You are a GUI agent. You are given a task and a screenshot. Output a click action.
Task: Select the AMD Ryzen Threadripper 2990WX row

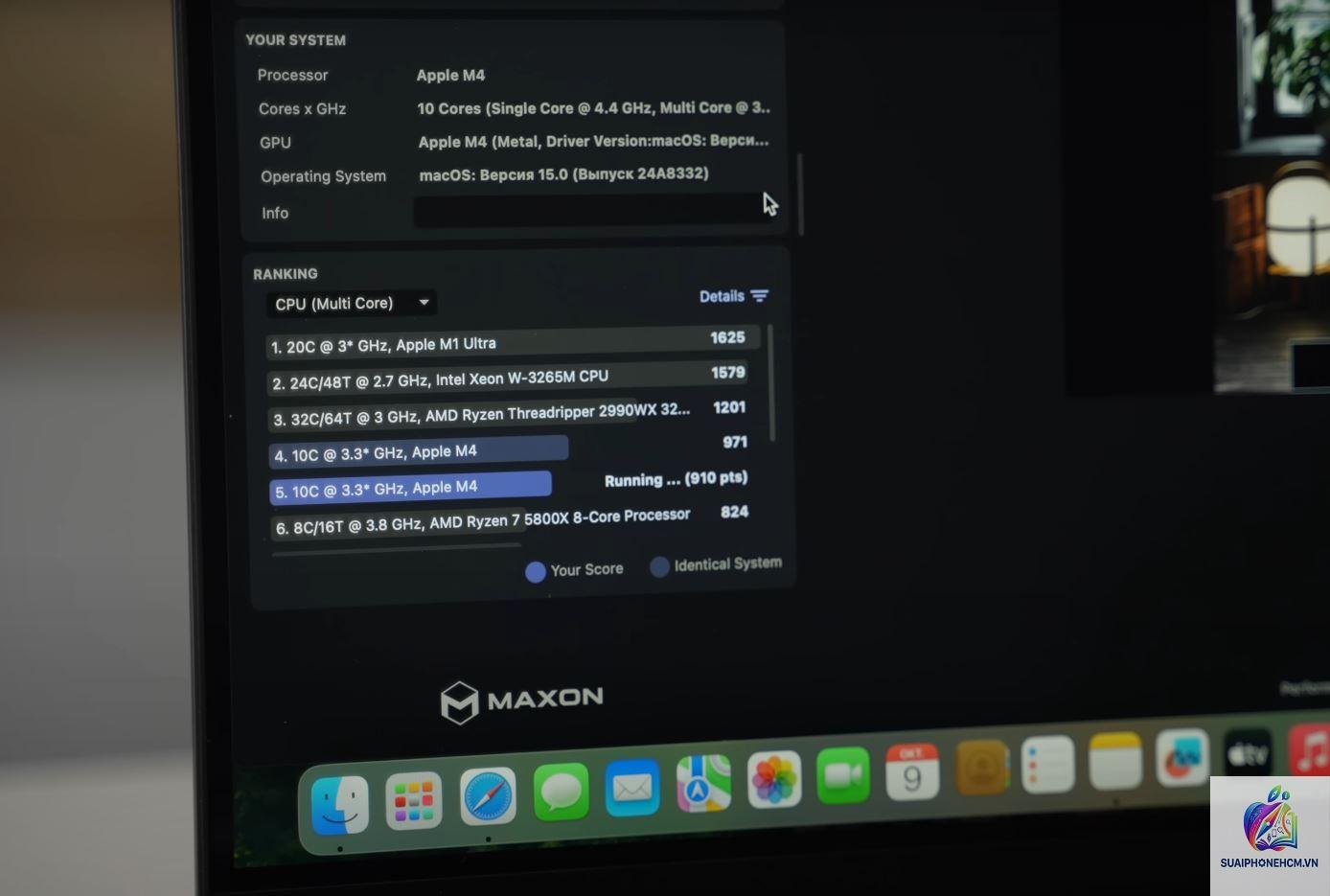pyautogui.click(x=508, y=414)
